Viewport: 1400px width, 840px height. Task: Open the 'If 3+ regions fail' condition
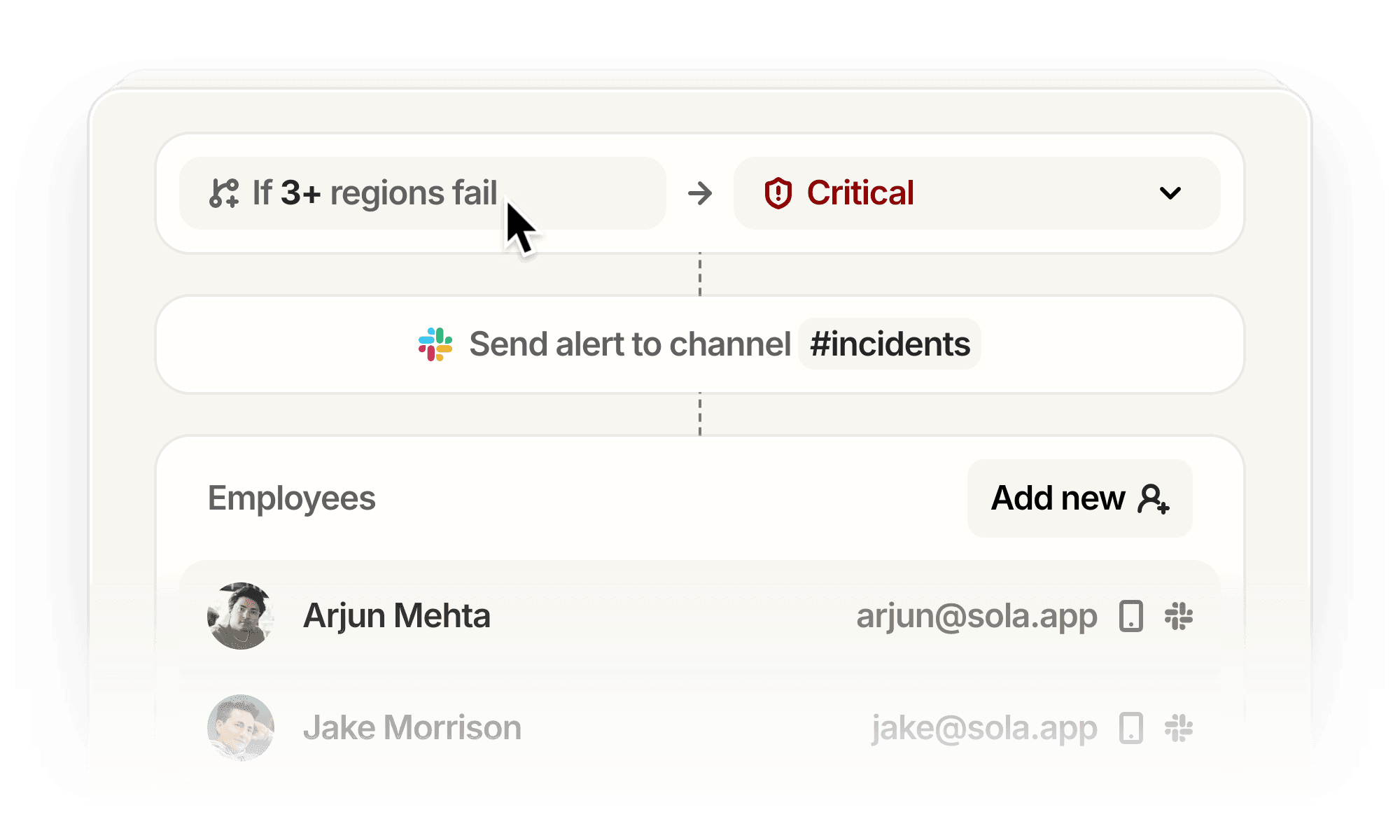click(x=423, y=193)
